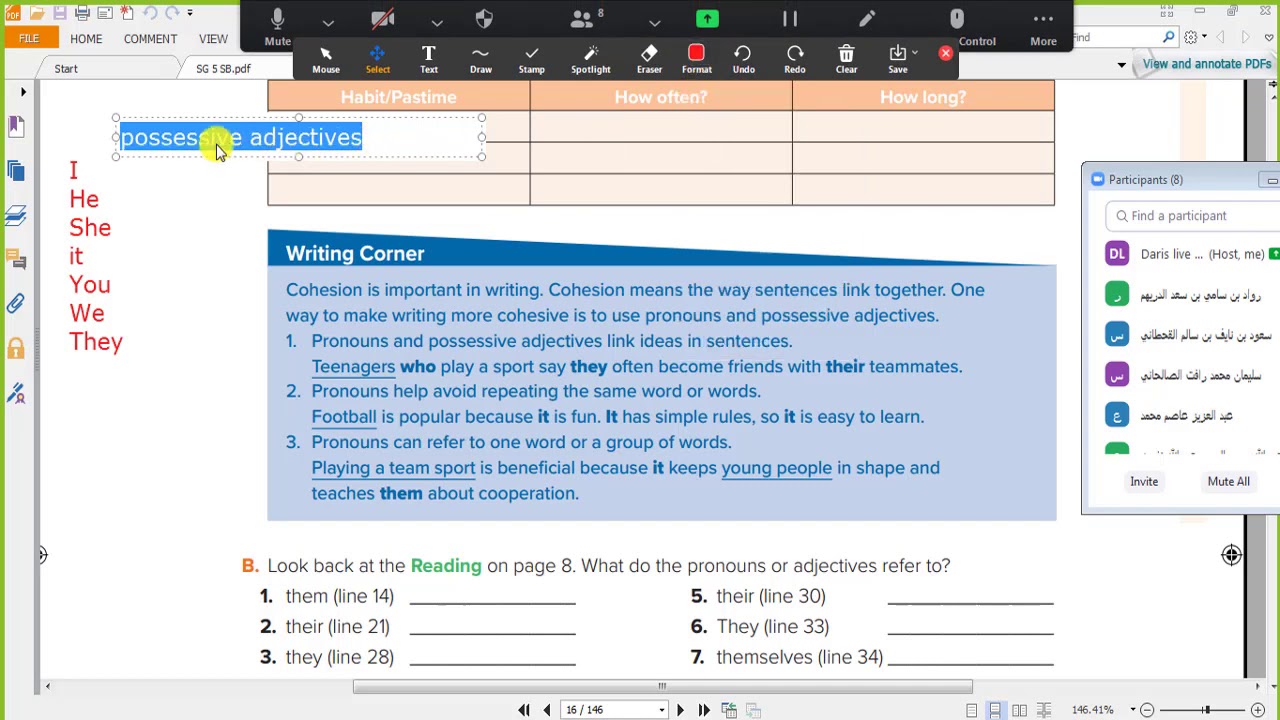Pick the Draw annotation tool
Image resolution: width=1280 pixels, height=720 pixels.
481,59
